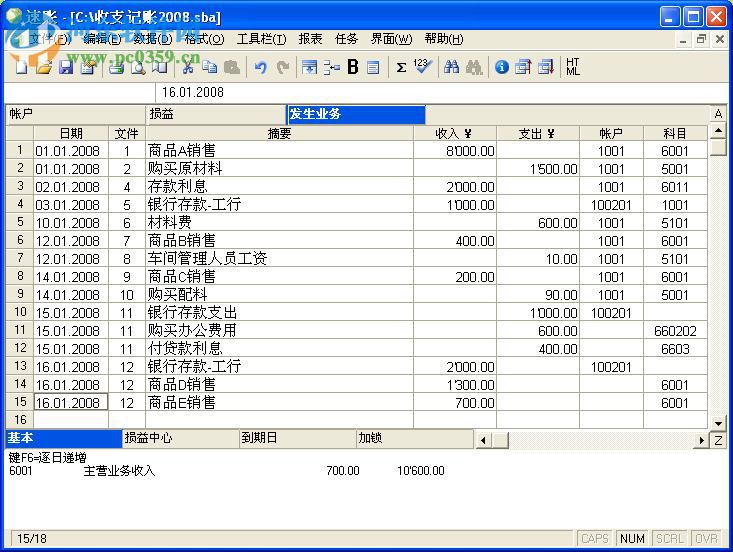Print using the printer icon
Image resolution: width=733 pixels, height=552 pixels.
click(117, 67)
